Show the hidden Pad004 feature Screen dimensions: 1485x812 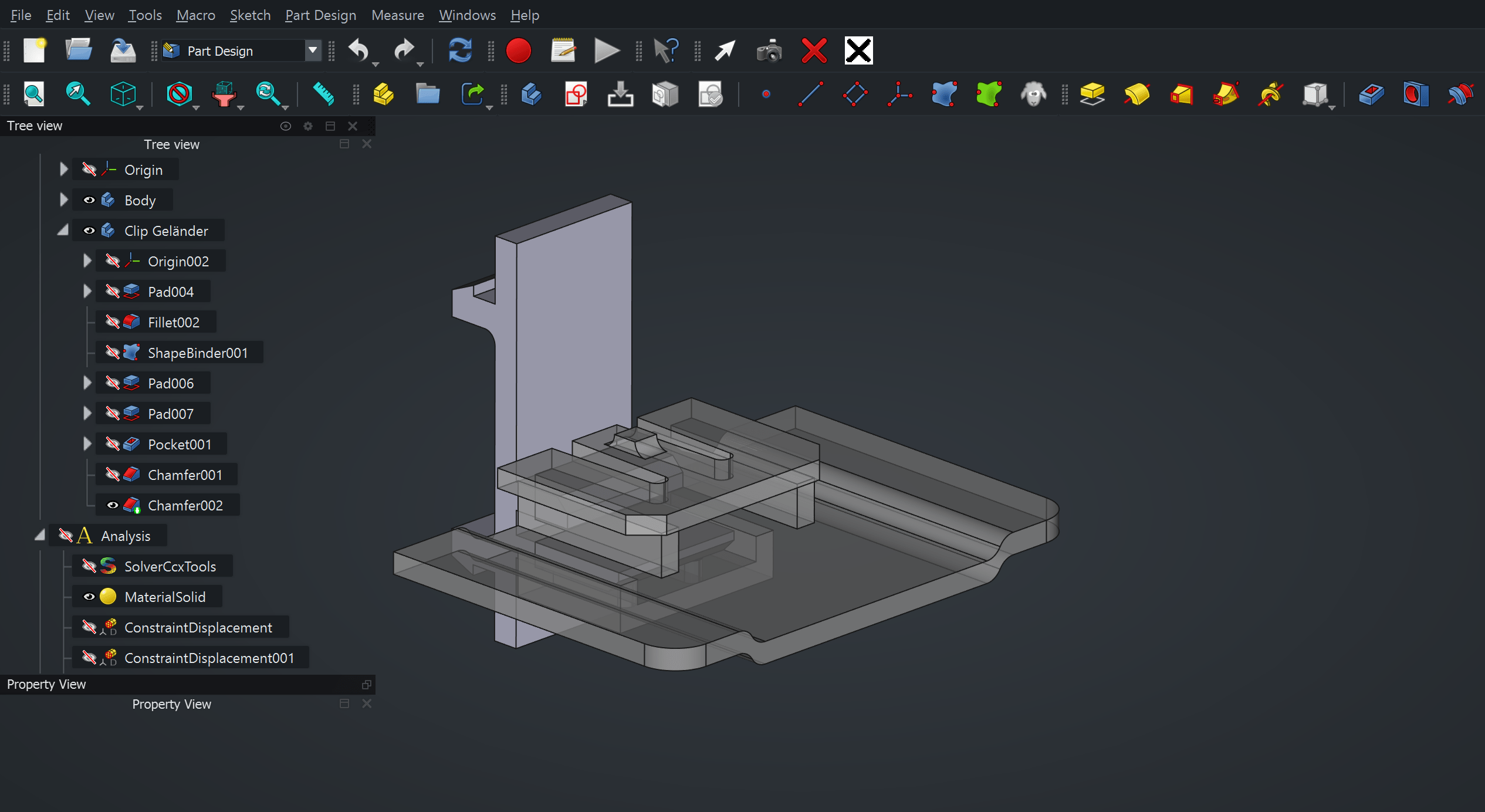point(113,292)
